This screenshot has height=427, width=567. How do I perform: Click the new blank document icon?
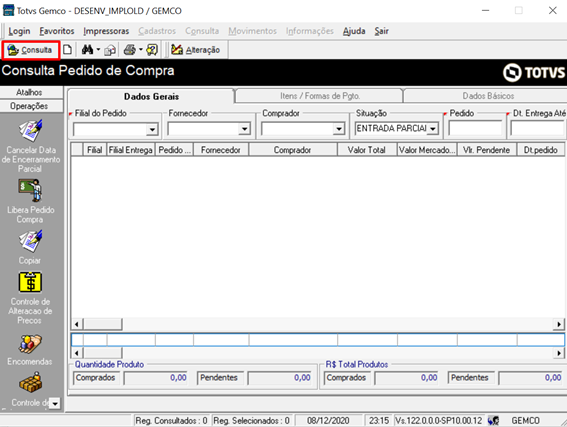tap(68, 50)
